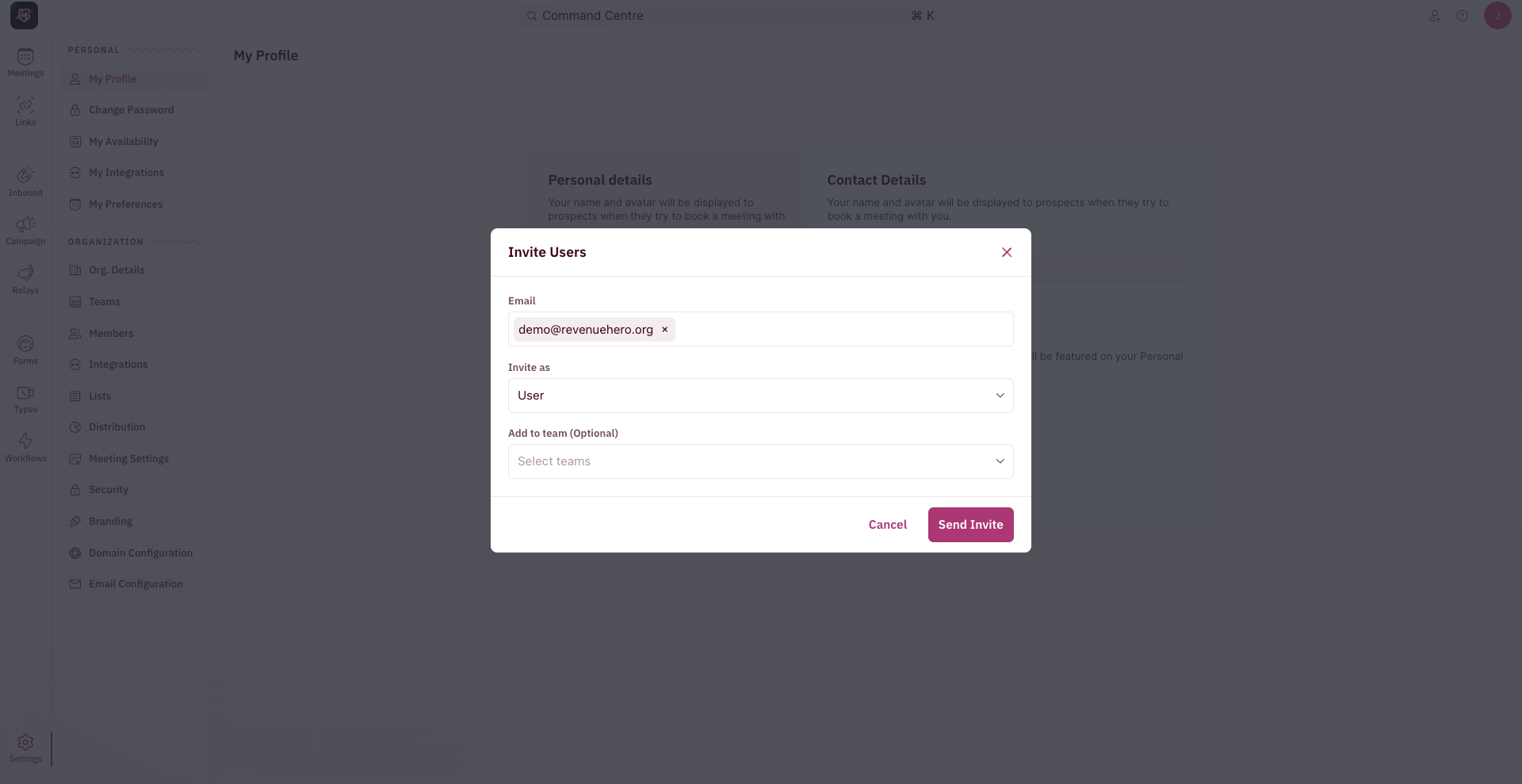
Task: Click the Send Invite button
Action: point(971,525)
